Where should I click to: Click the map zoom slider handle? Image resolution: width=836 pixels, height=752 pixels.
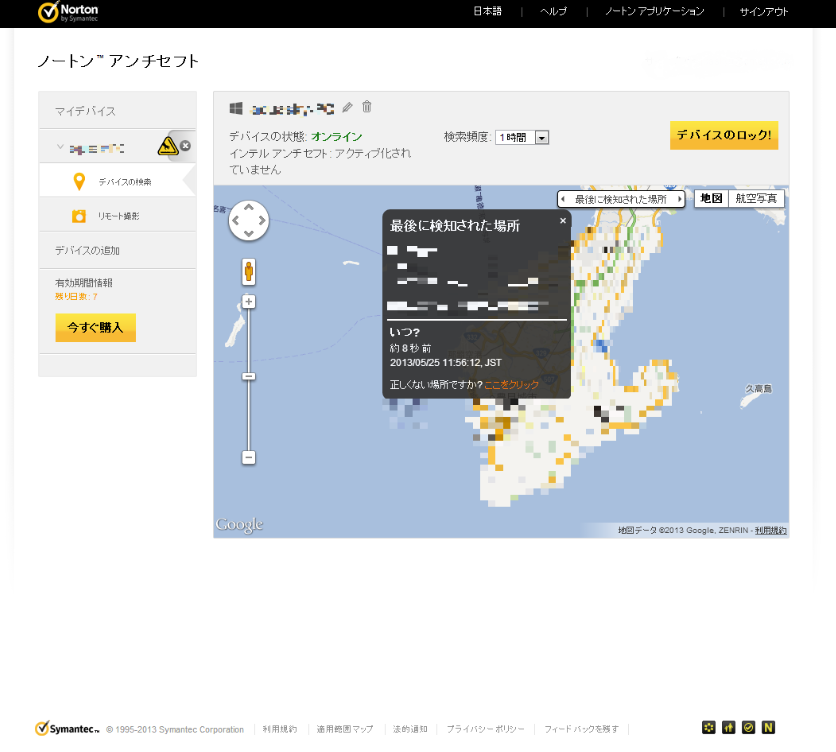click(248, 377)
